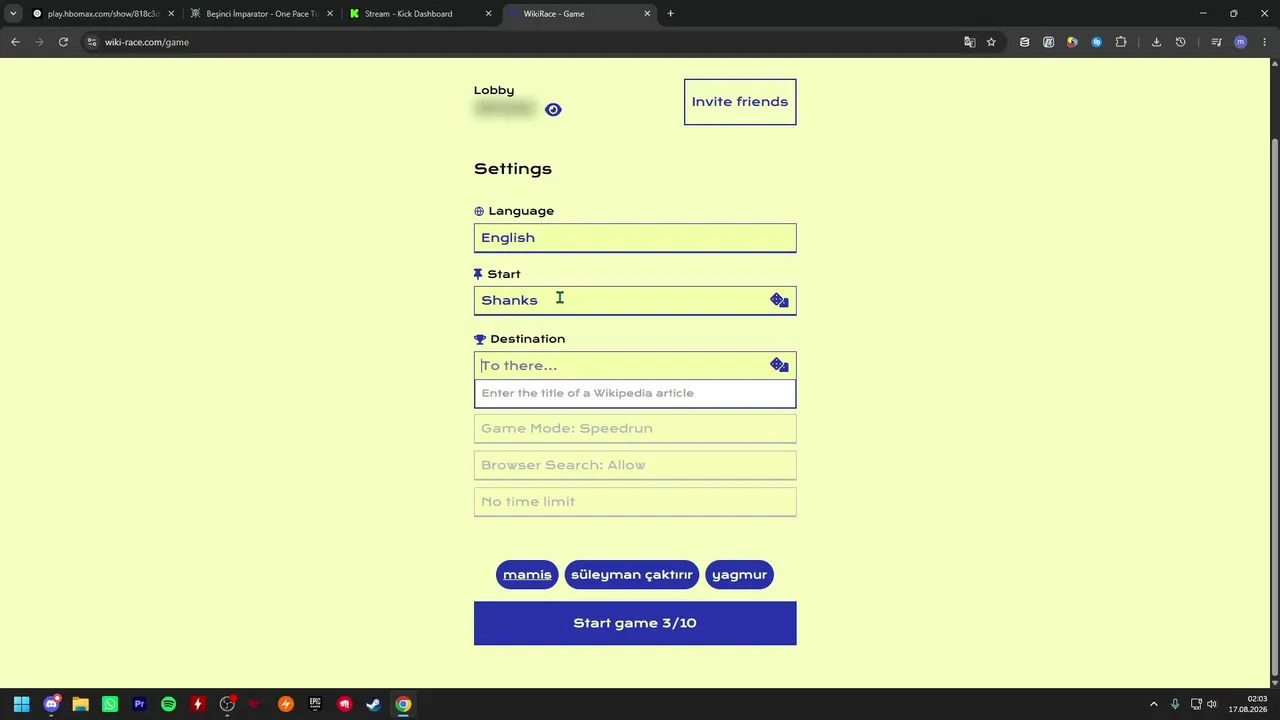Open the Shazam extension icon
The height and width of the screenshot is (720, 1280).
coord(1096,42)
